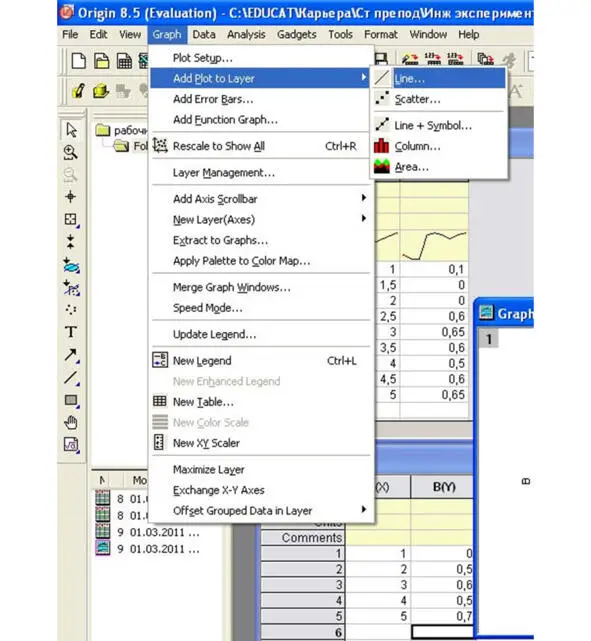Select the Insert Equation tool
This screenshot has height=641, width=591.
(x=71, y=445)
